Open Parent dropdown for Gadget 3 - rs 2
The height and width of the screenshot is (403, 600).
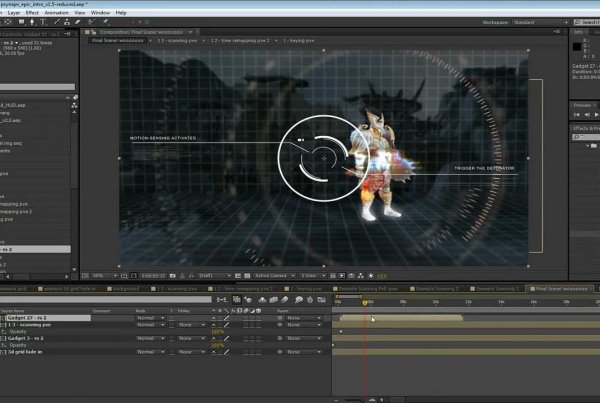click(x=303, y=338)
